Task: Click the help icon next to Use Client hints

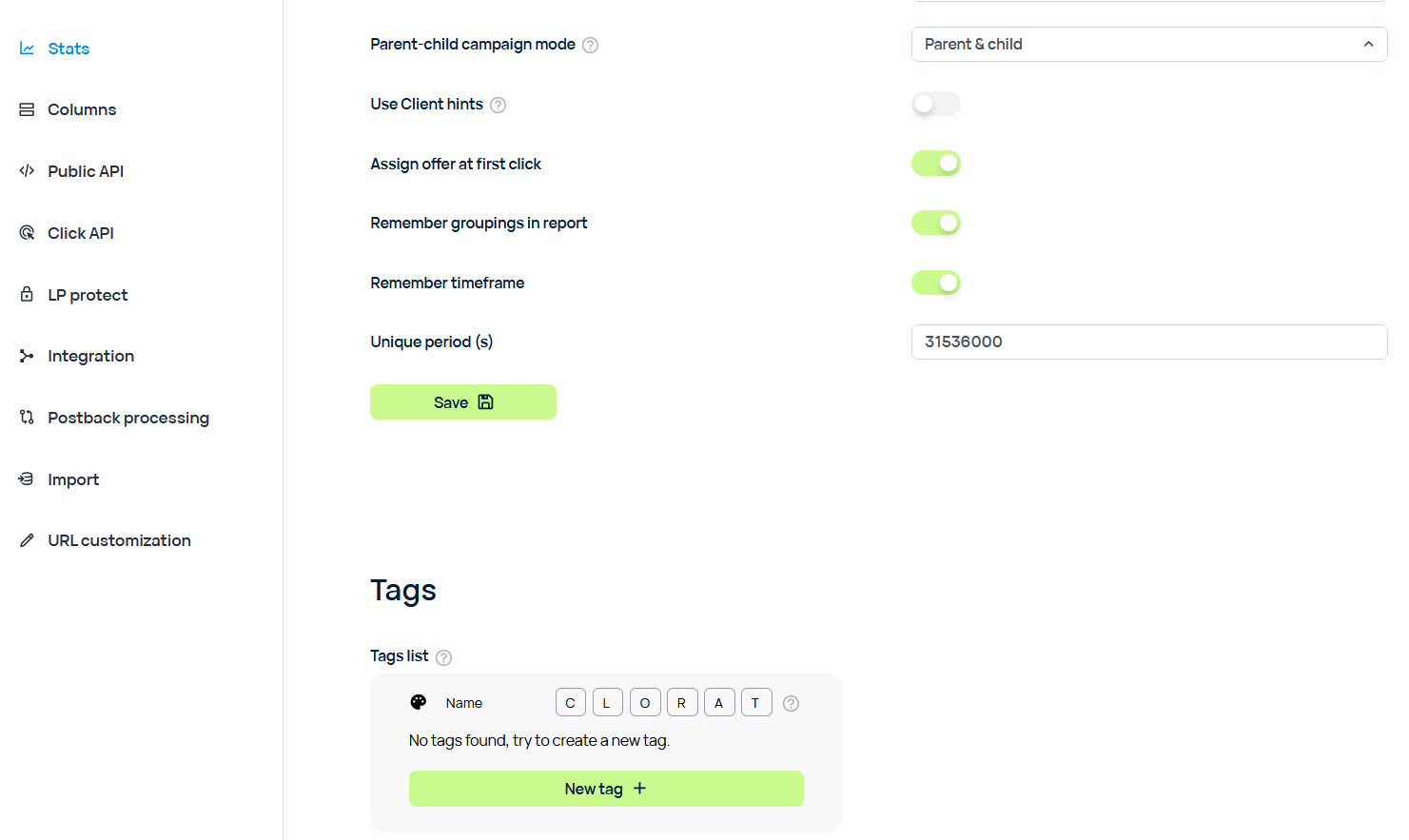Action: pyautogui.click(x=498, y=105)
